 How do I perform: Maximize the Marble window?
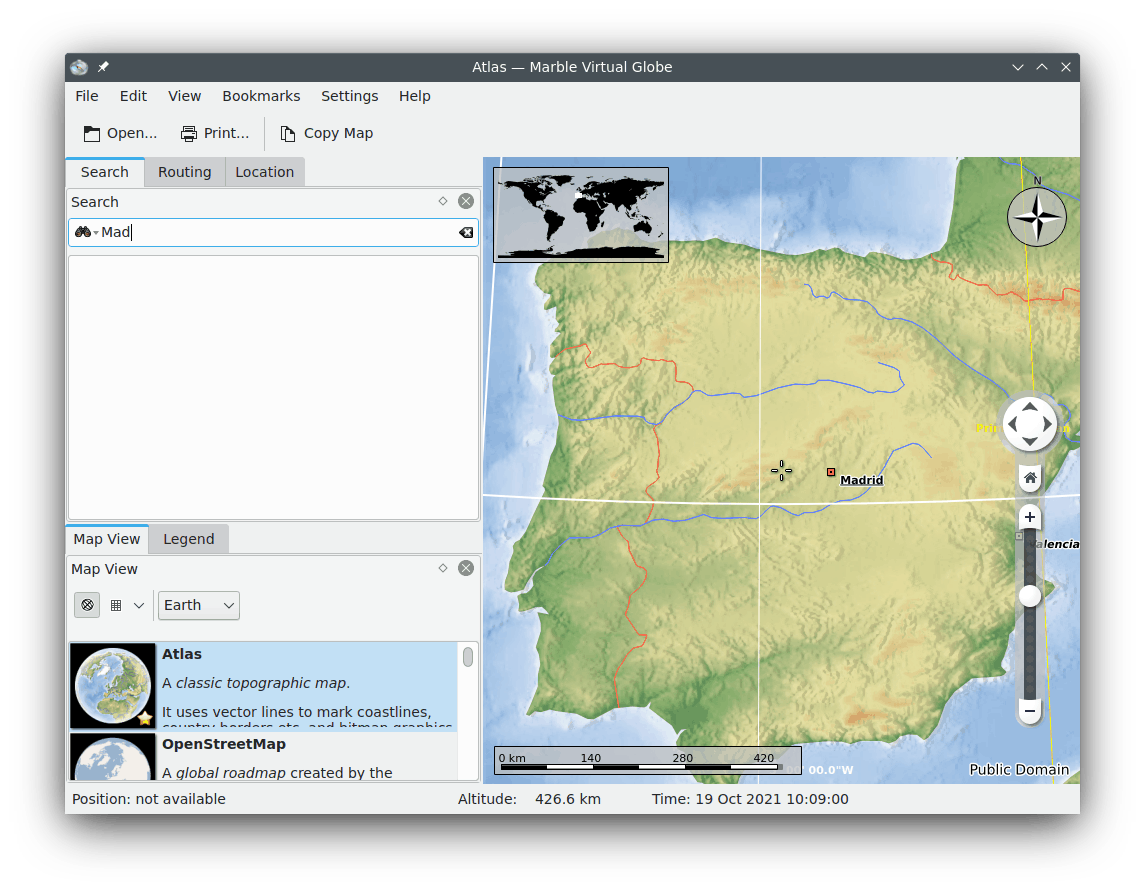[x=1042, y=67]
